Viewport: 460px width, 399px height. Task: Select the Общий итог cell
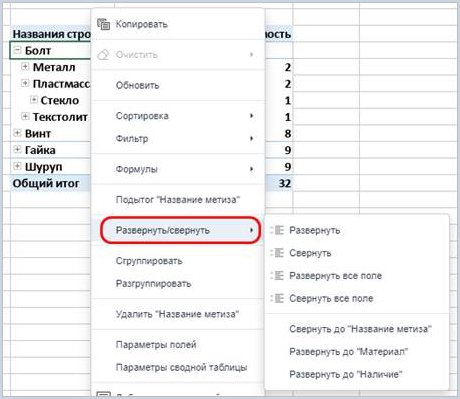[x=50, y=183]
